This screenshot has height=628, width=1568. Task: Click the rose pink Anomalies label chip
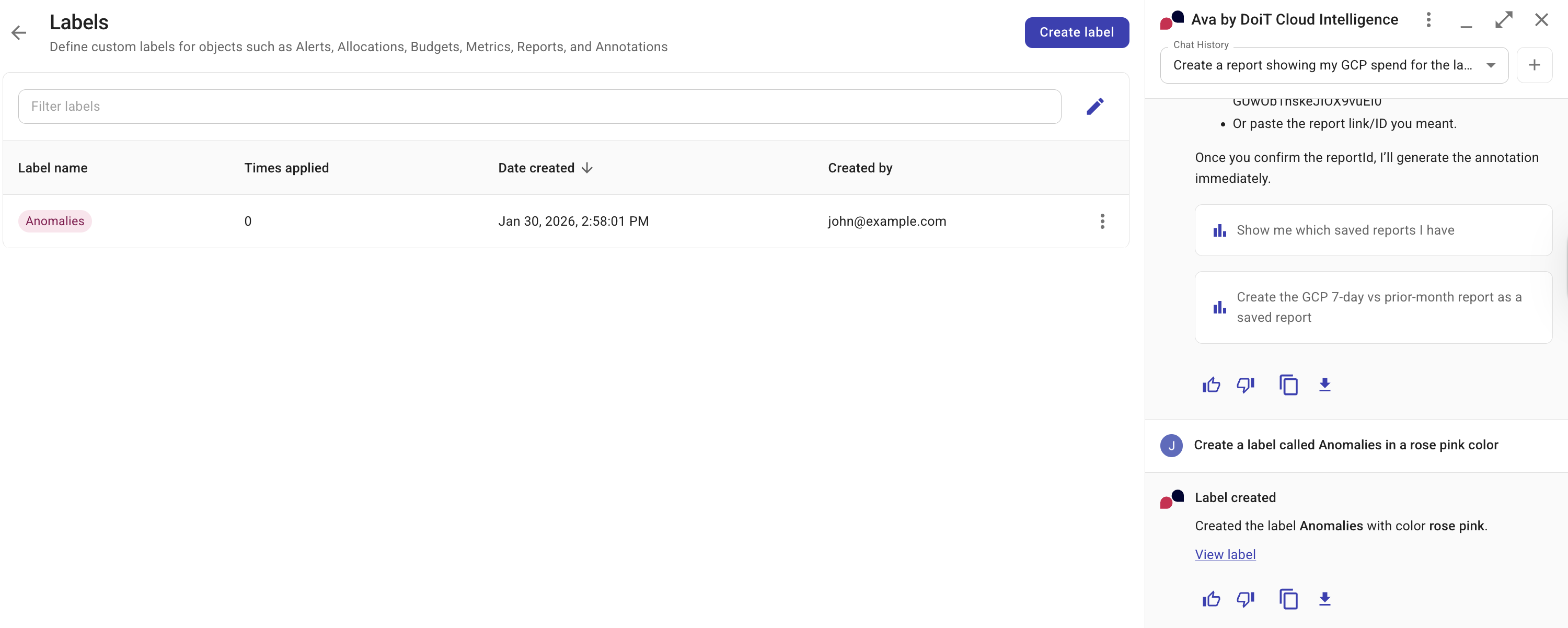tap(55, 221)
